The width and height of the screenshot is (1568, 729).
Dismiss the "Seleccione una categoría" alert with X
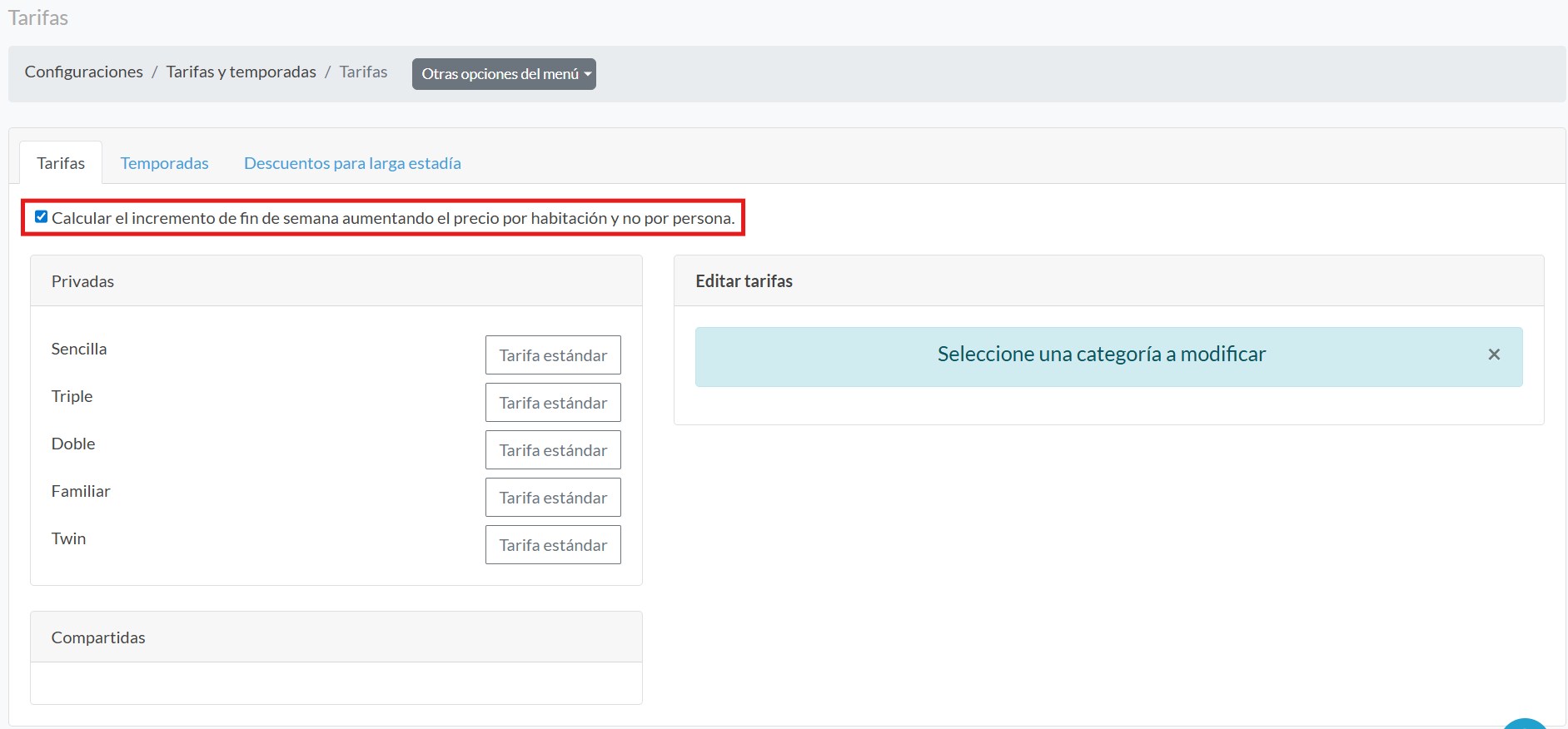pyautogui.click(x=1494, y=355)
